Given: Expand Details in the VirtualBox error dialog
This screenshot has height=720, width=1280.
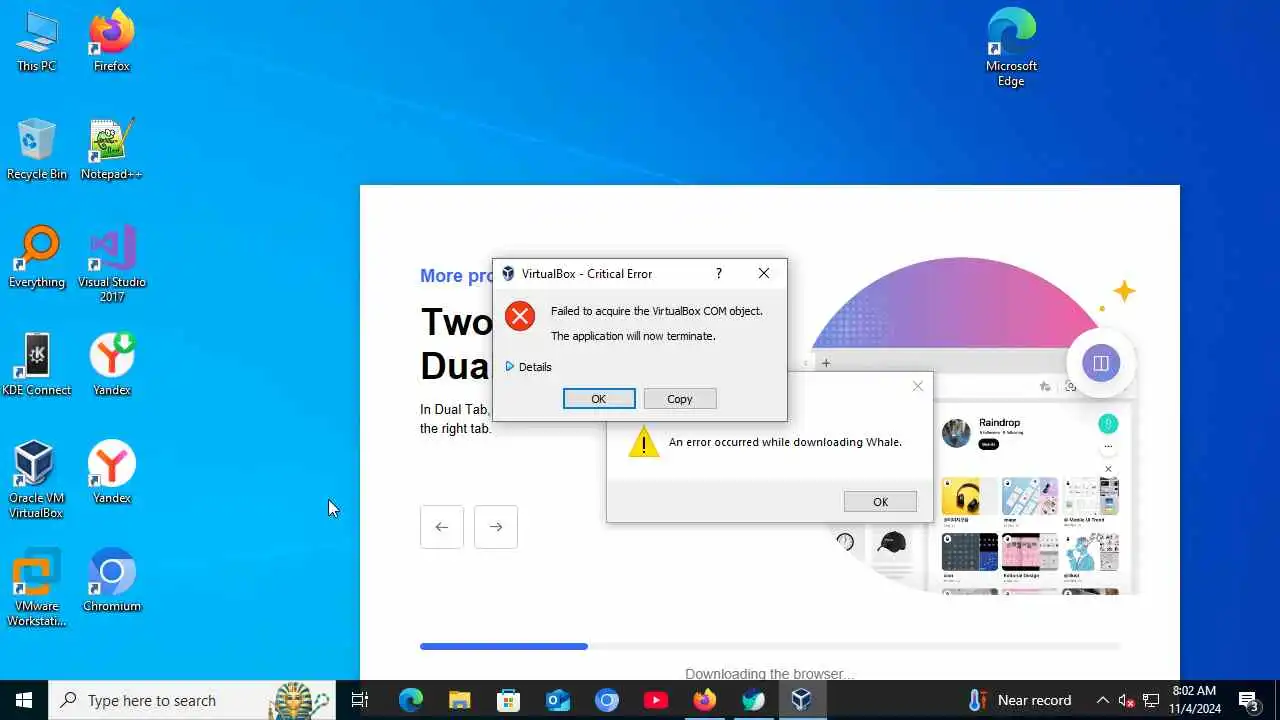Looking at the screenshot, I should pyautogui.click(x=528, y=367).
